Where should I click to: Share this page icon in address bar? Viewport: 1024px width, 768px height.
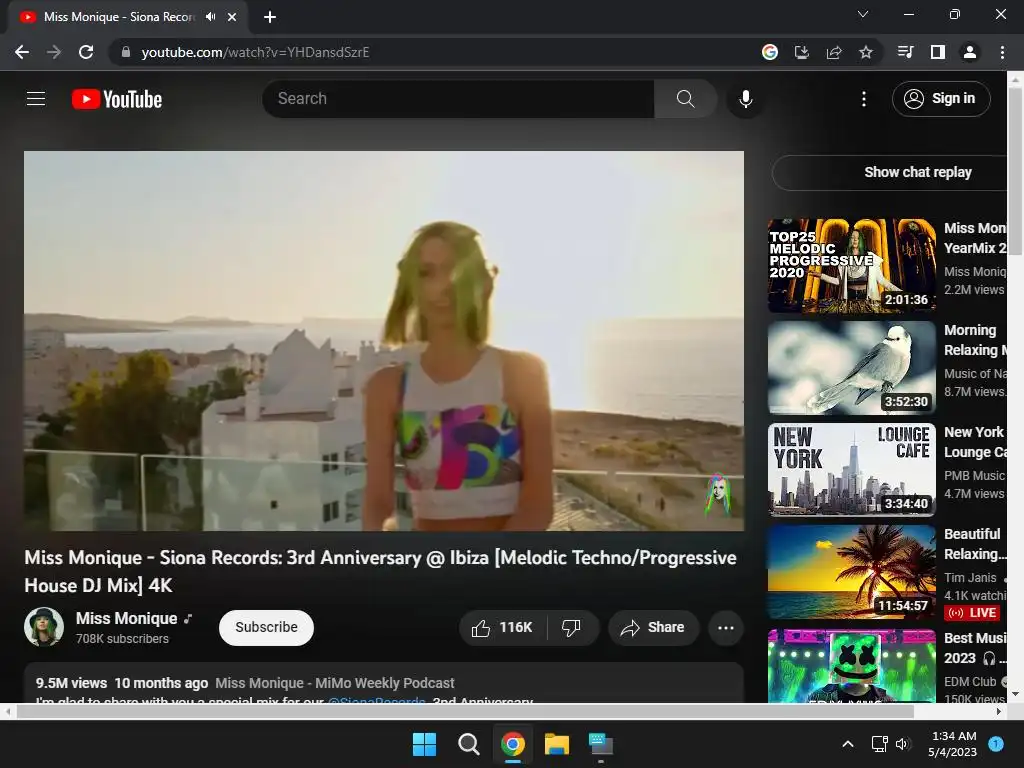pyautogui.click(x=834, y=52)
